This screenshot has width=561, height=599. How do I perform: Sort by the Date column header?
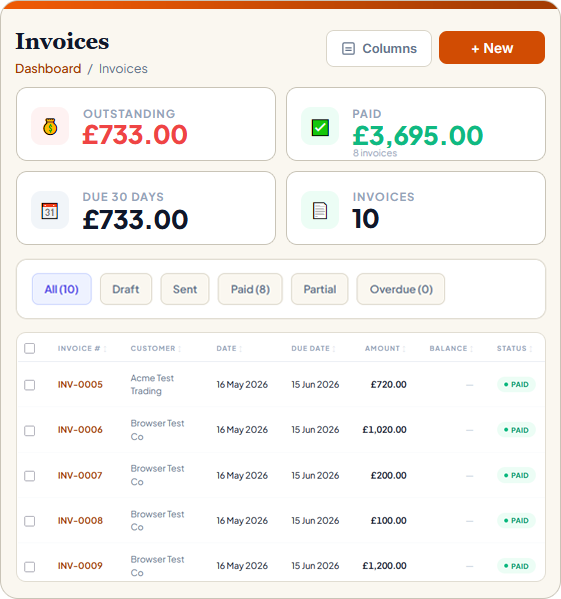pos(229,348)
